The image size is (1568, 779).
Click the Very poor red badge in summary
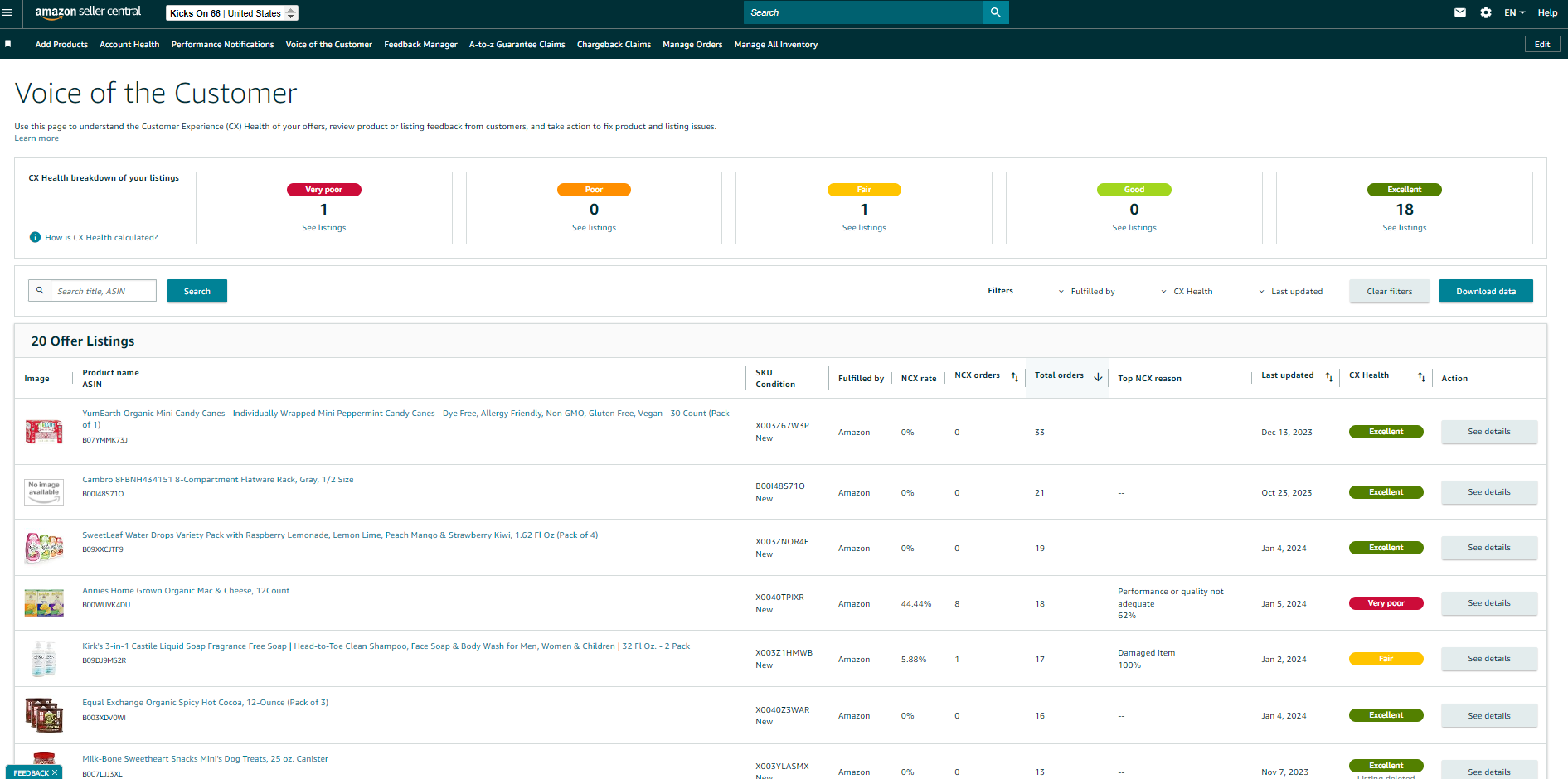324,190
